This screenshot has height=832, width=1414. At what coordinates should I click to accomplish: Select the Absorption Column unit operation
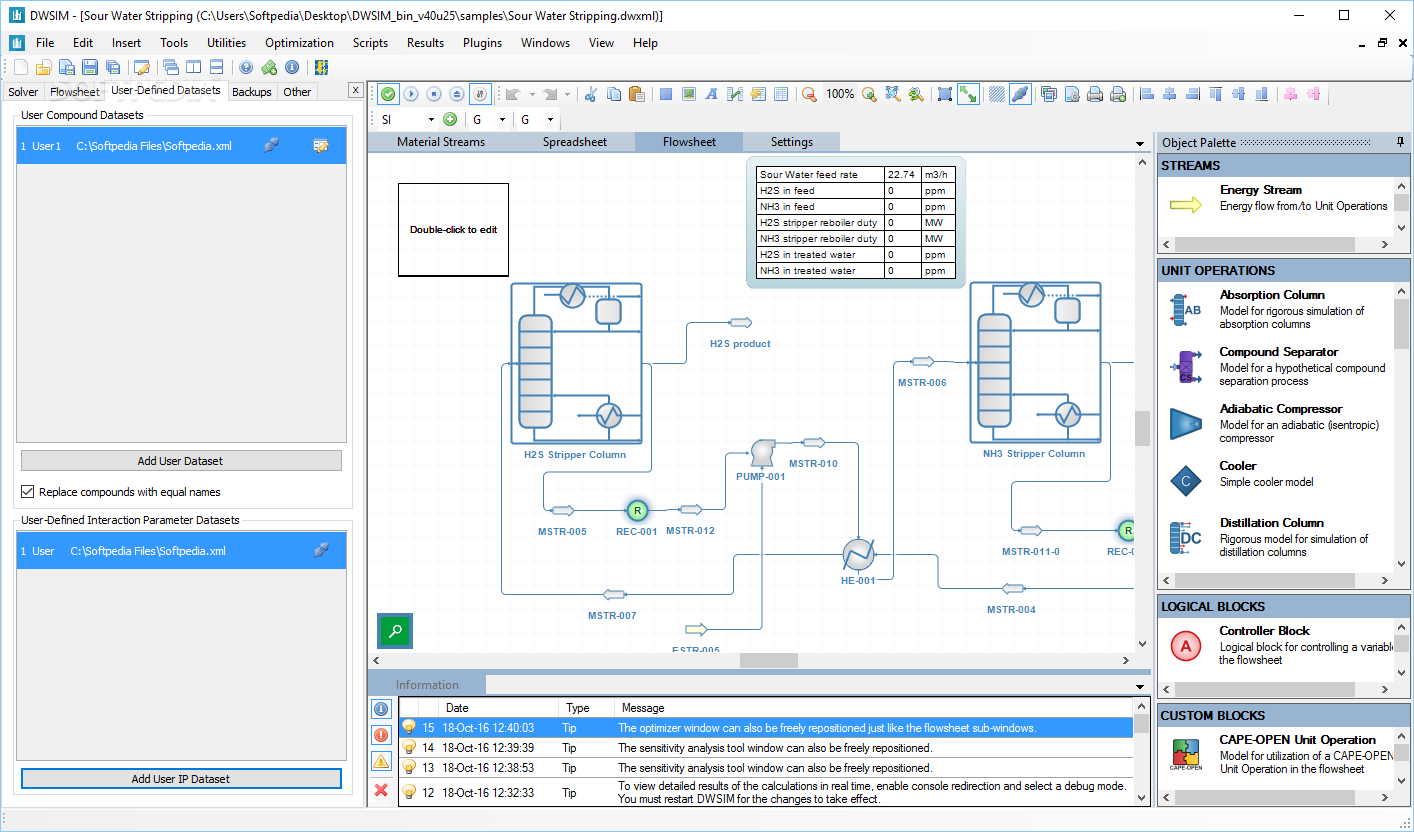pos(1275,309)
